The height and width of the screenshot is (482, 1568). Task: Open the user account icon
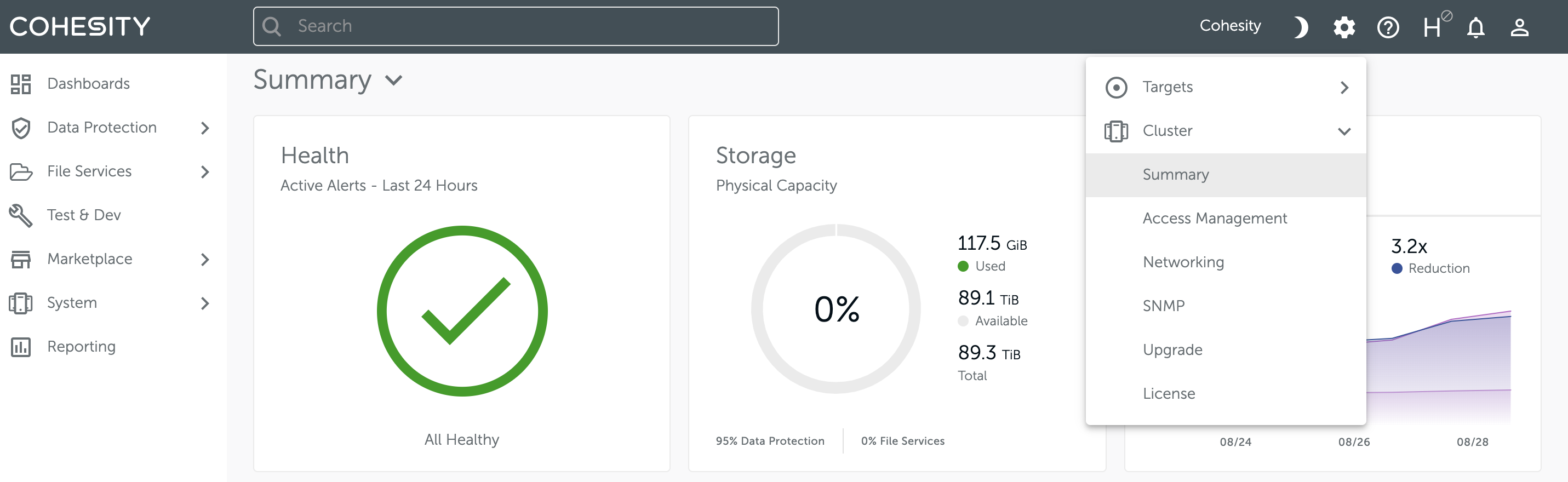click(1519, 27)
